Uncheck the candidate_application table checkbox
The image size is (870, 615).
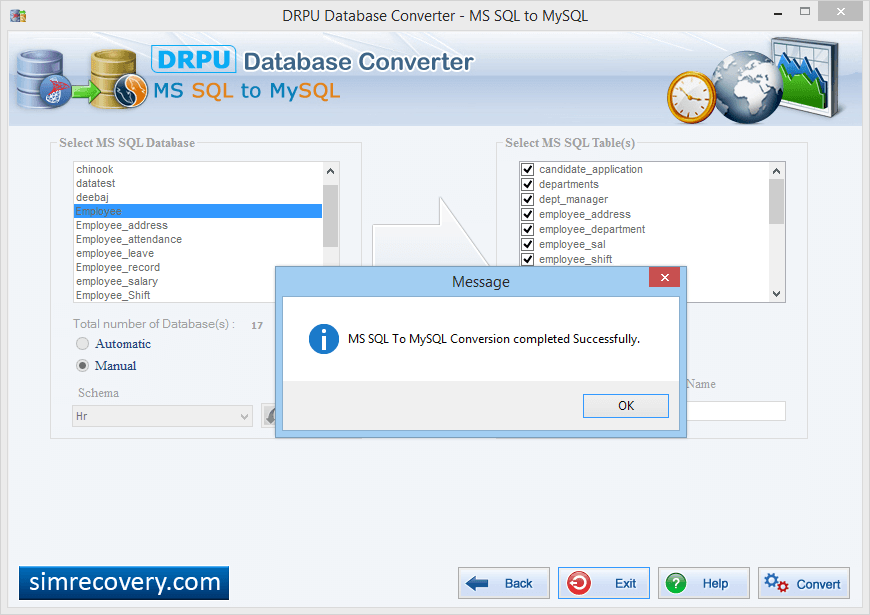tap(527, 169)
